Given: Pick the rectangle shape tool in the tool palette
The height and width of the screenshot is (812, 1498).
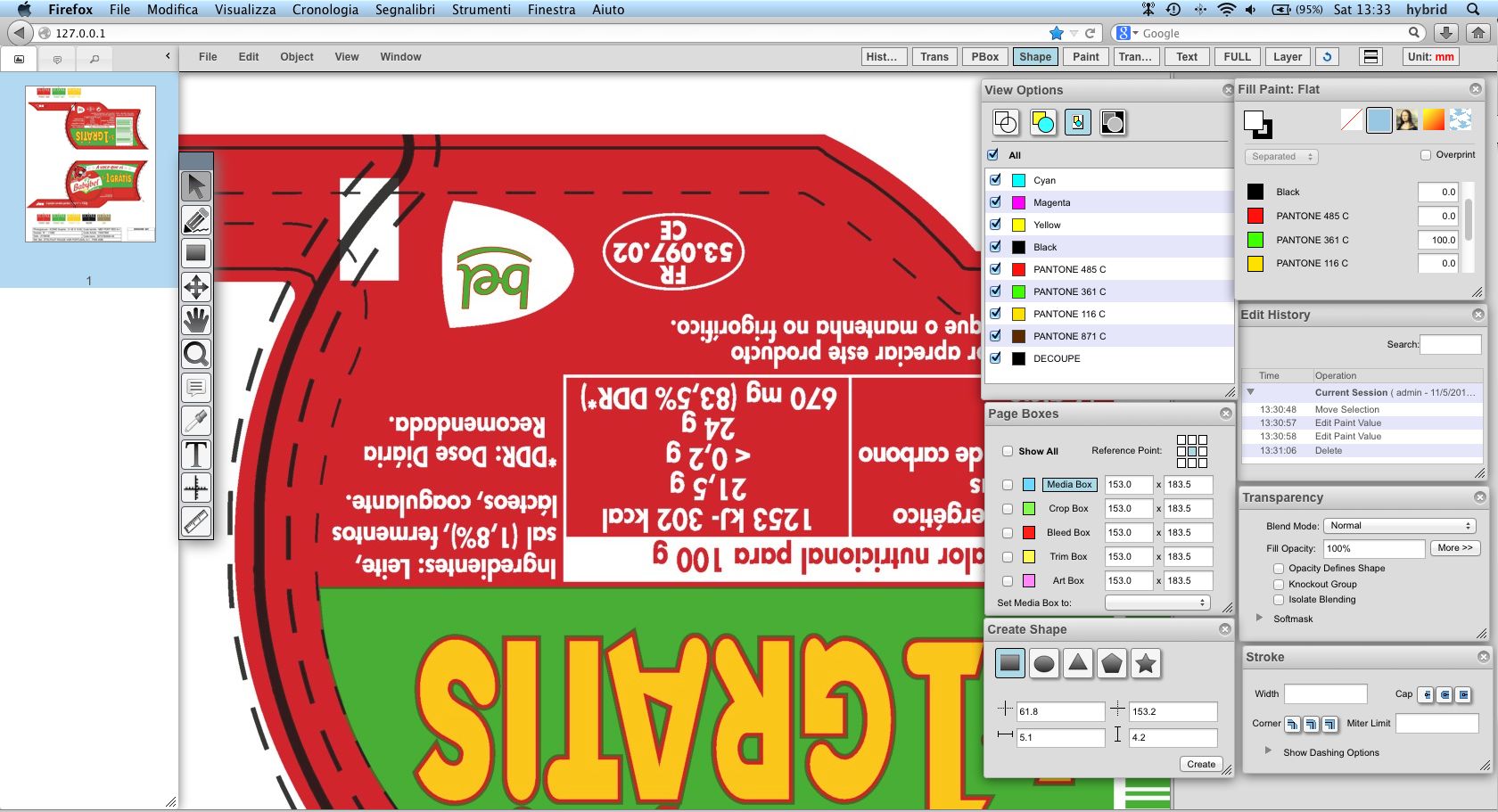Looking at the screenshot, I should click(x=196, y=253).
